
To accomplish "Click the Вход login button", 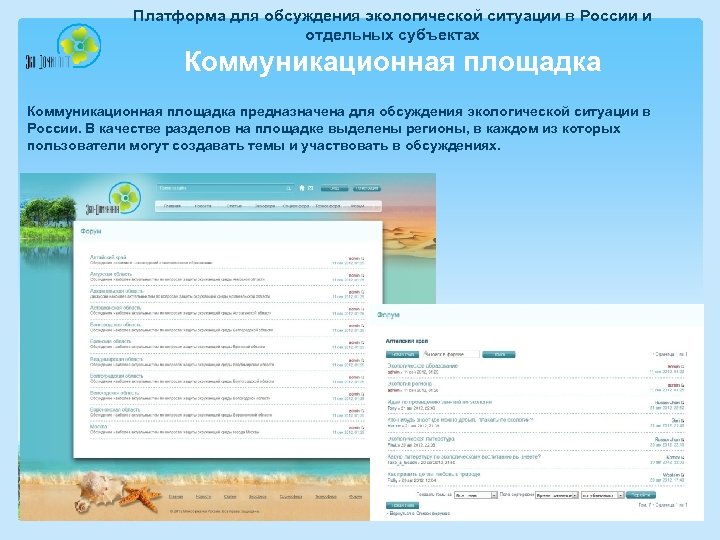I will (x=334, y=188).
